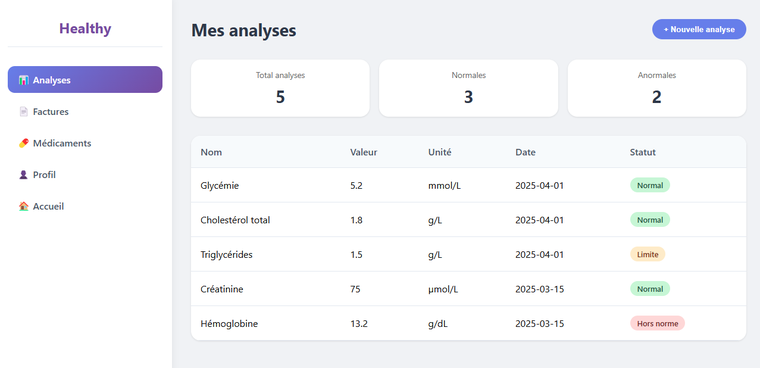This screenshot has height=368, width=760.
Task: Click the Statut column header
Action: click(x=642, y=152)
